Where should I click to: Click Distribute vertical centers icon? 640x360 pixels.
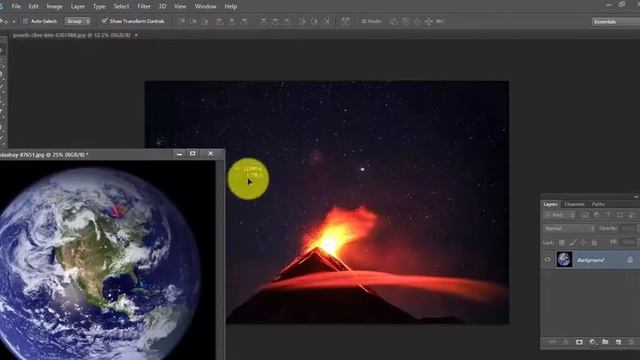click(275, 21)
